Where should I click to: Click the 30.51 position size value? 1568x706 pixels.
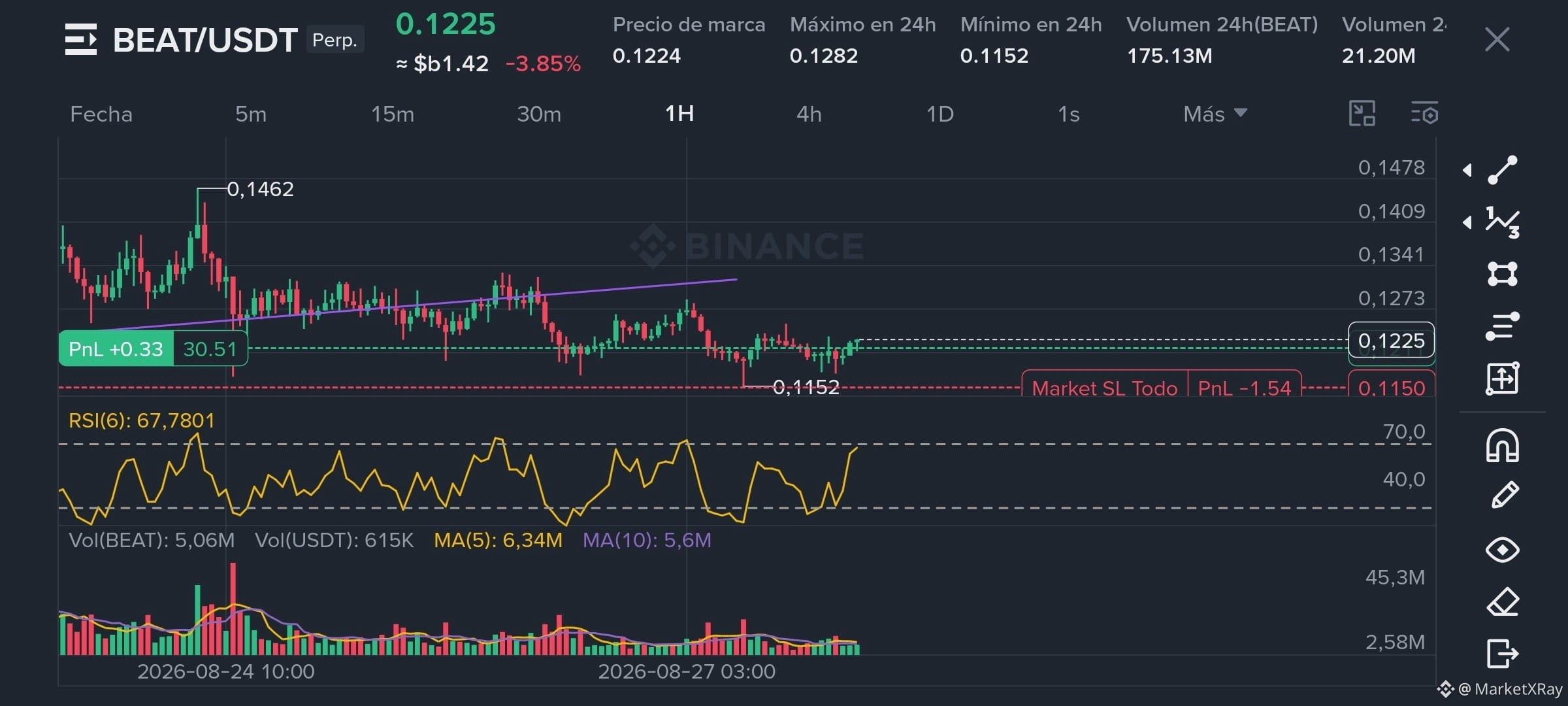[210, 348]
